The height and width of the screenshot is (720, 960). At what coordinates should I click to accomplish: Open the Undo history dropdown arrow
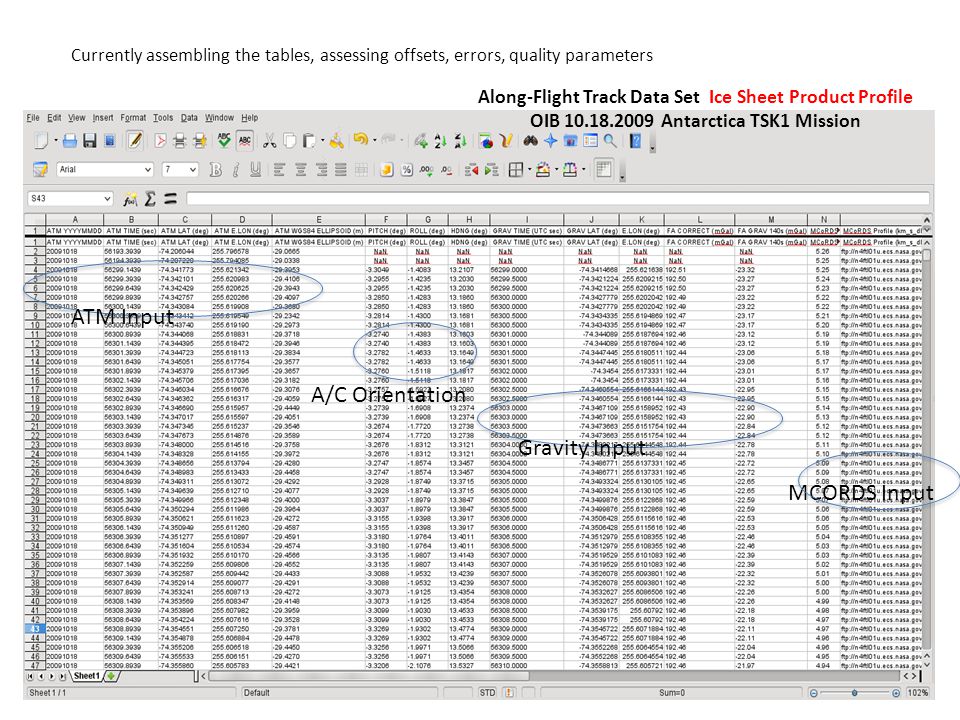[374, 140]
